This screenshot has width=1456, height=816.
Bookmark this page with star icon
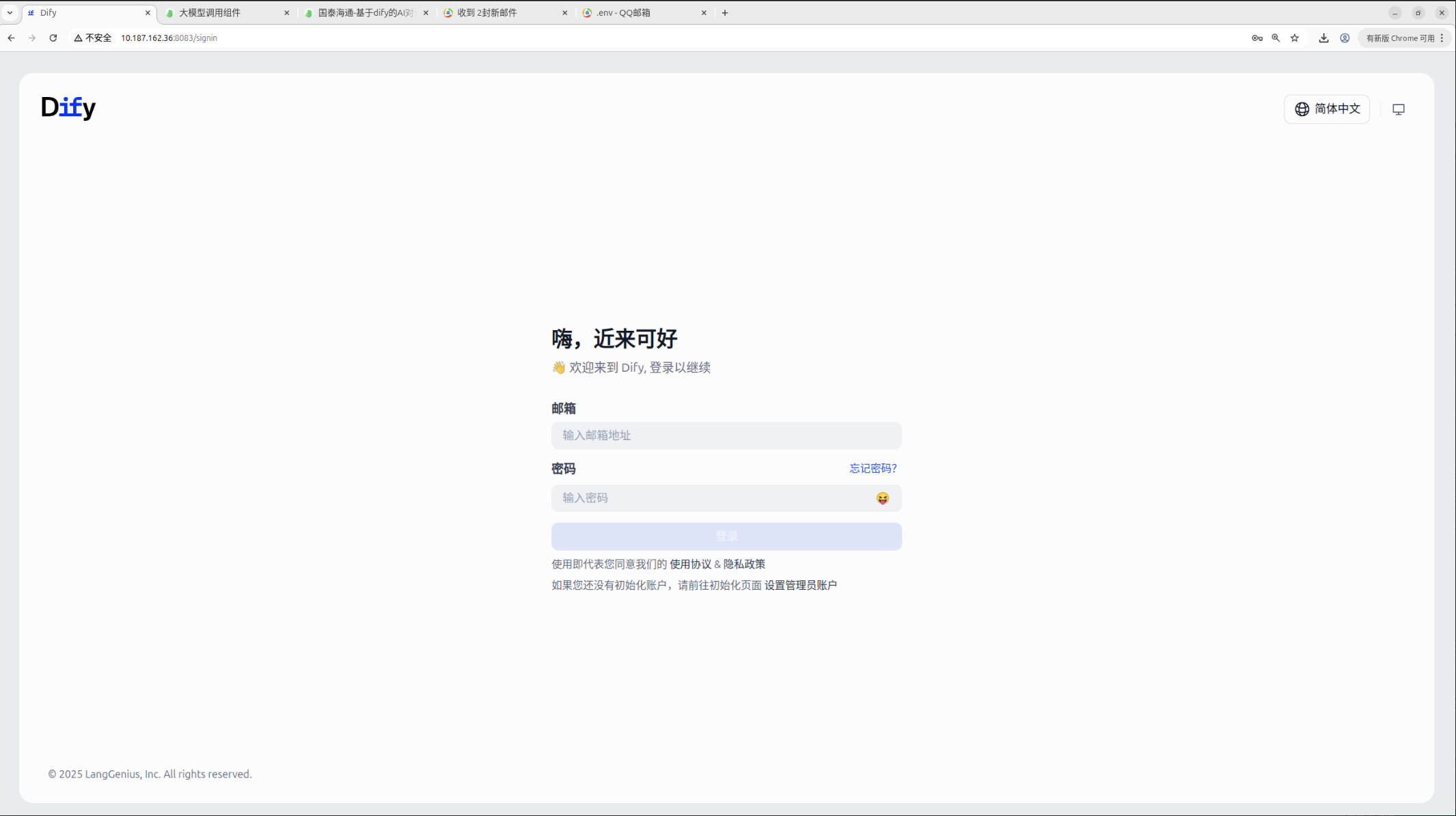1294,38
